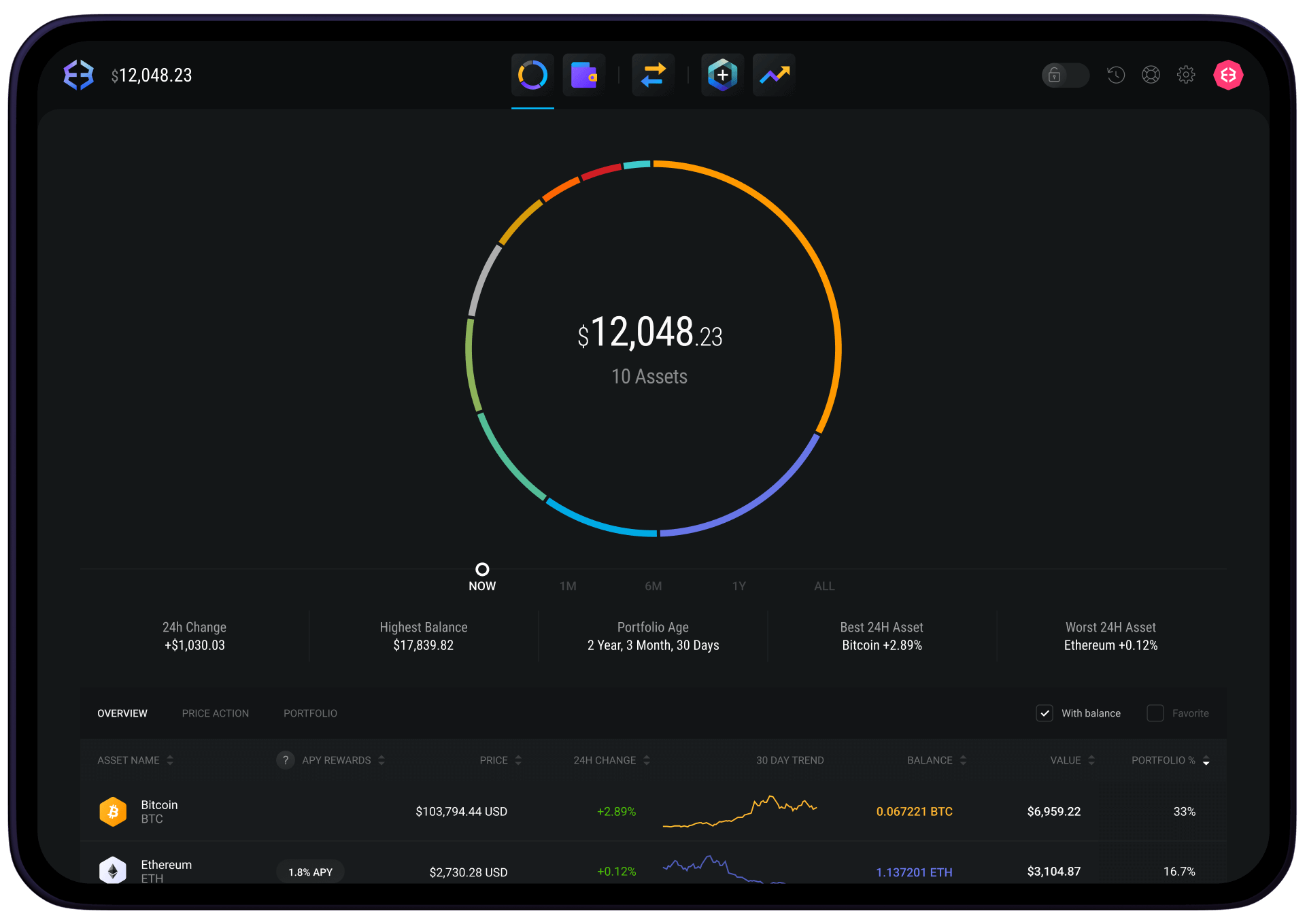
Task: Open the Portfolio donut chart view
Action: pyautogui.click(x=532, y=75)
